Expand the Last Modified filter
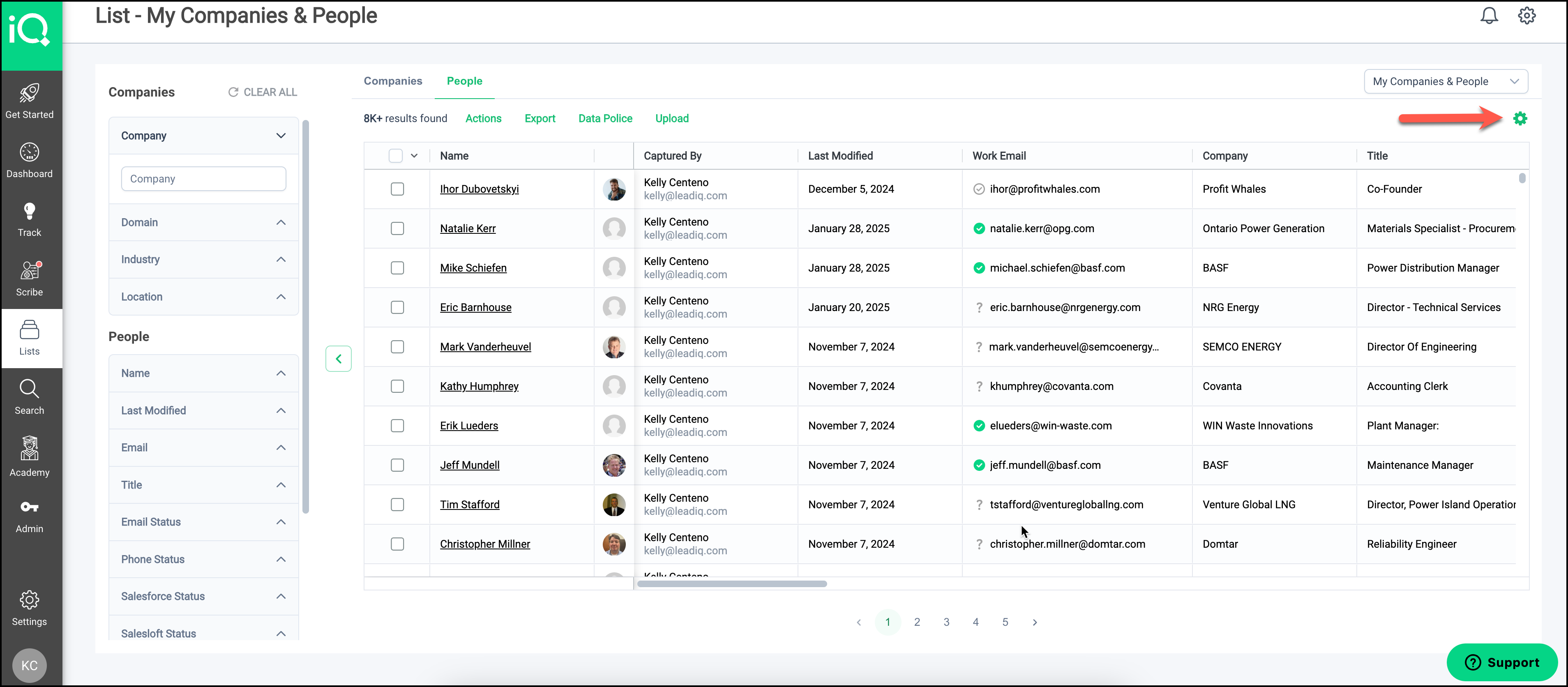 (x=203, y=411)
